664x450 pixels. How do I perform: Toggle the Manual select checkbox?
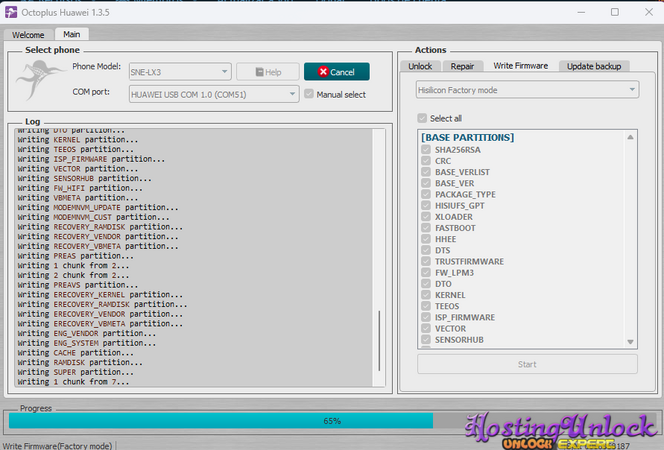308,95
